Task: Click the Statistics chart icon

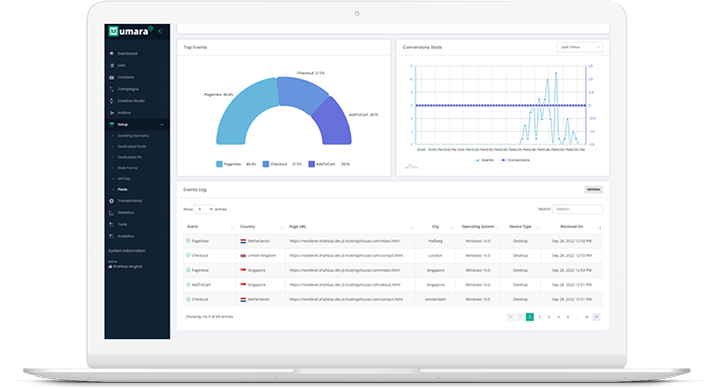Action: coord(112,213)
